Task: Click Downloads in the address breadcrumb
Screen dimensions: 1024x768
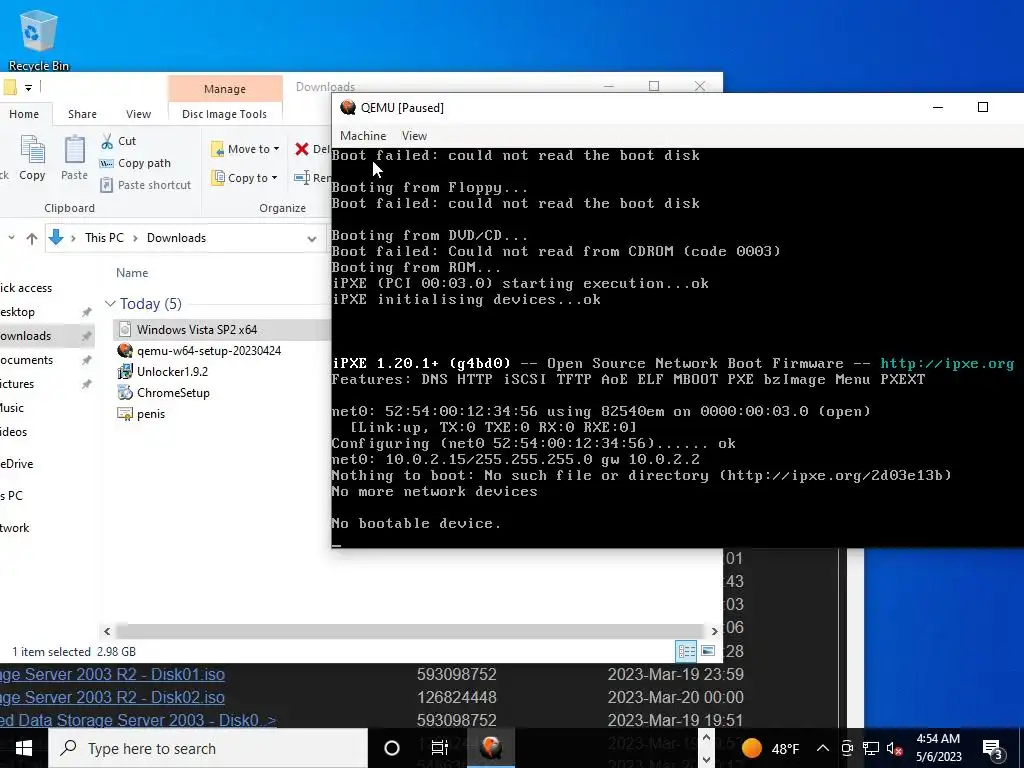Action: tap(176, 238)
